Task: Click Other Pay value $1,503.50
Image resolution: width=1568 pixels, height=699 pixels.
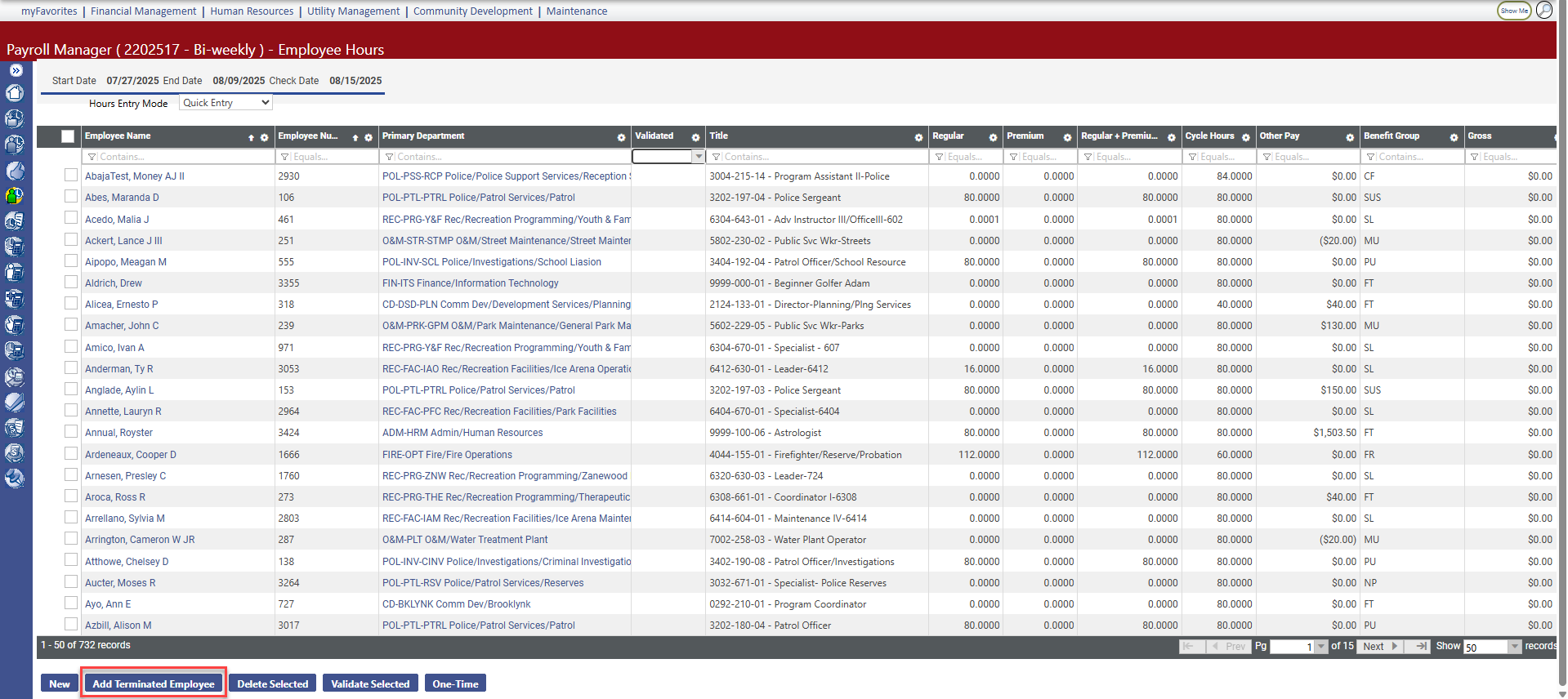Action: [1334, 433]
